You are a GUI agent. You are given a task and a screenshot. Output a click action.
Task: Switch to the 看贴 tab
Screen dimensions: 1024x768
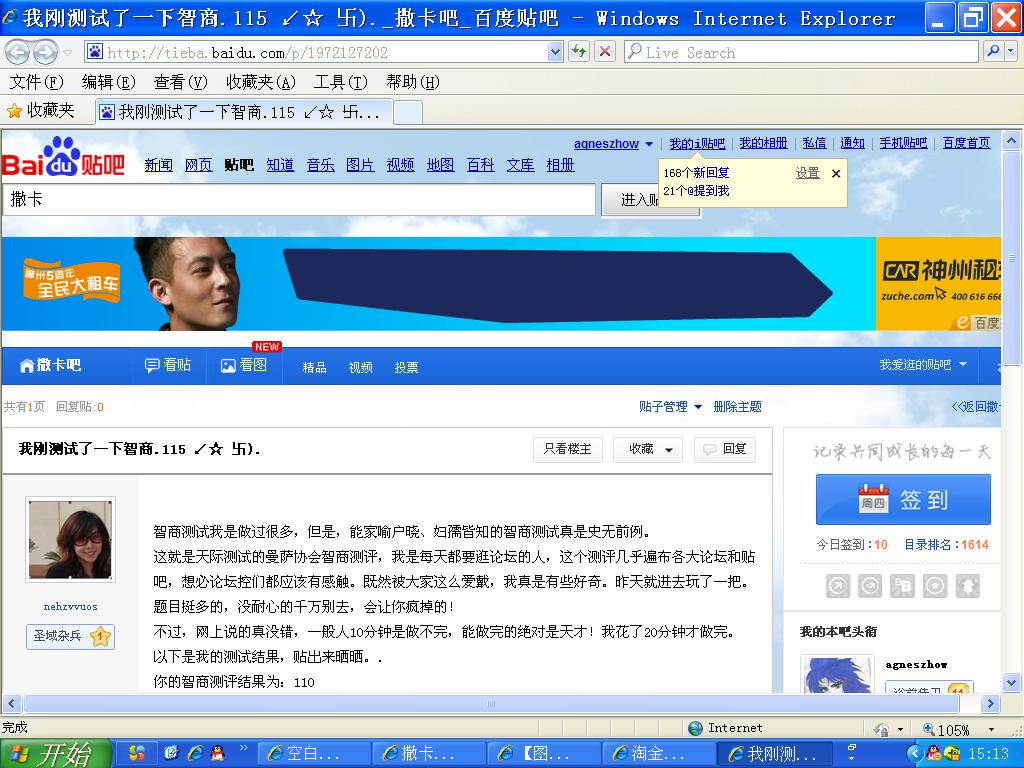(x=168, y=365)
